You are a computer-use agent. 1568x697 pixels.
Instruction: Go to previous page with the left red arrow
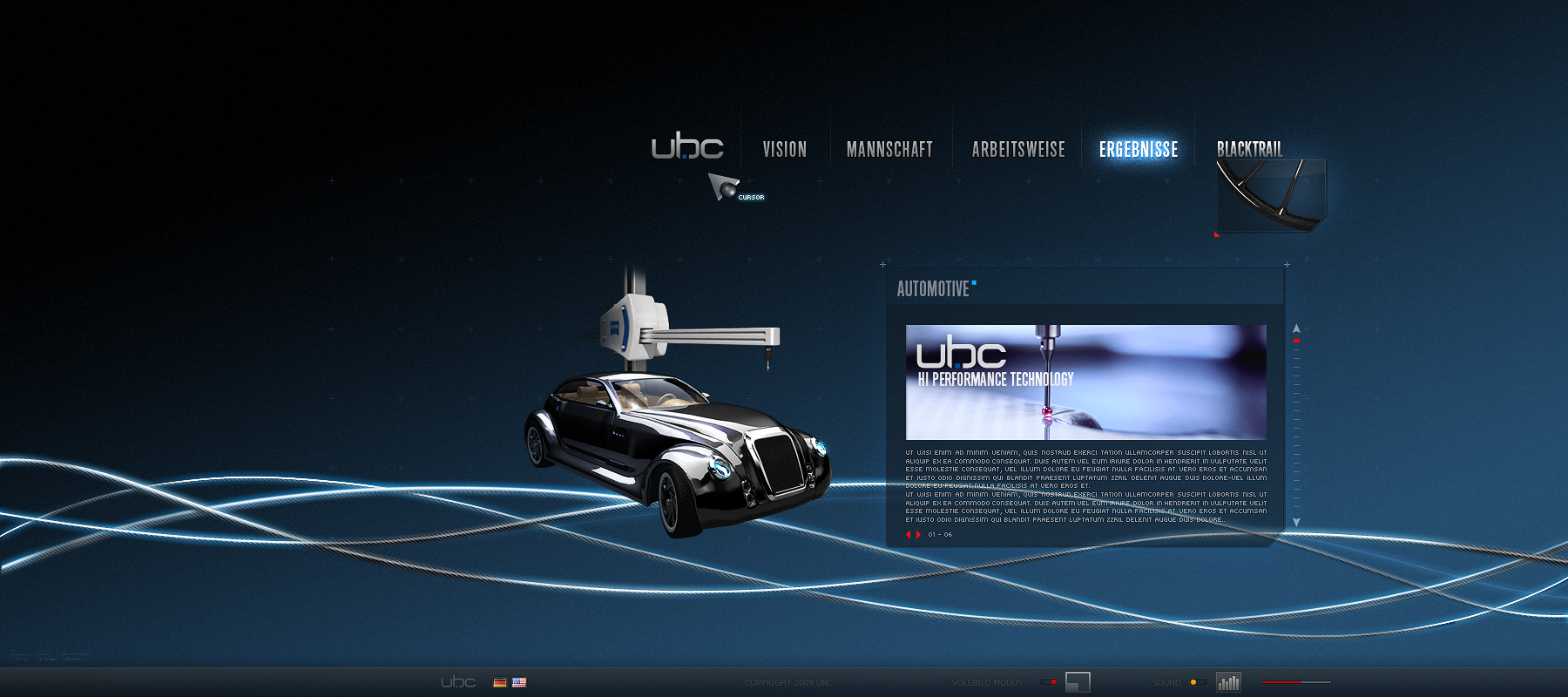[908, 535]
